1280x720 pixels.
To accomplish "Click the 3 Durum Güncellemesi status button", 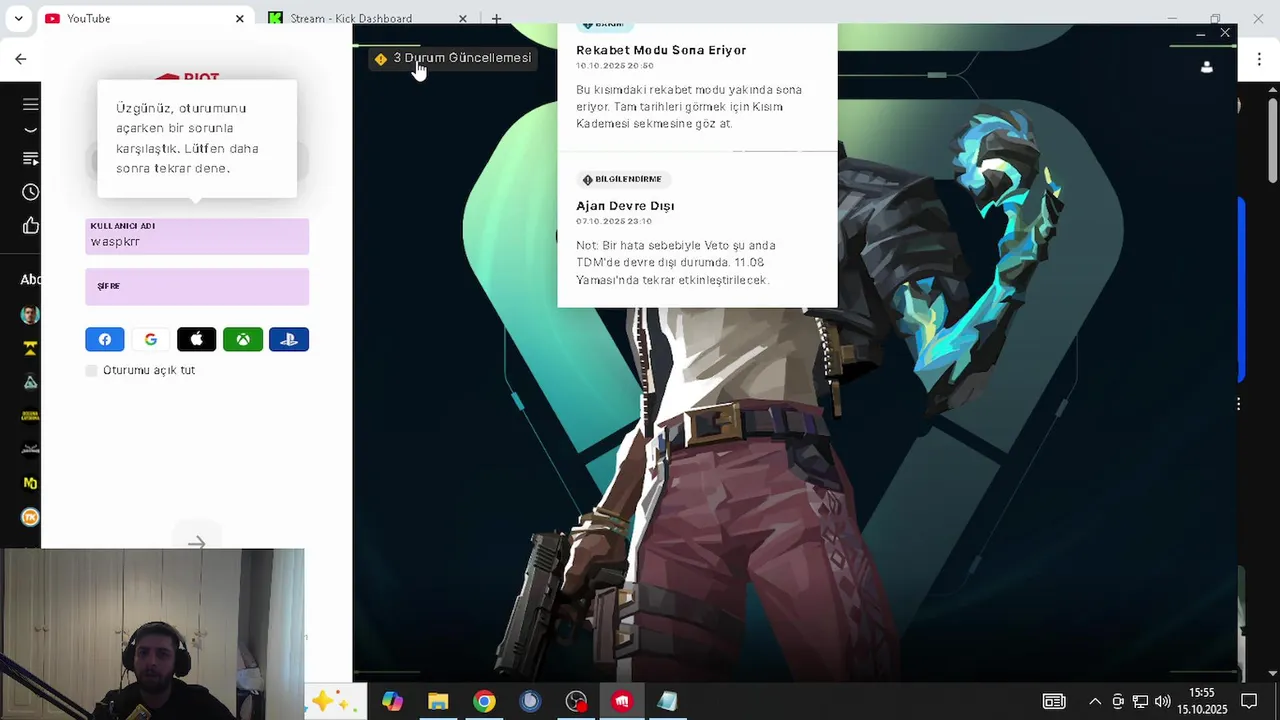I will click(x=452, y=58).
